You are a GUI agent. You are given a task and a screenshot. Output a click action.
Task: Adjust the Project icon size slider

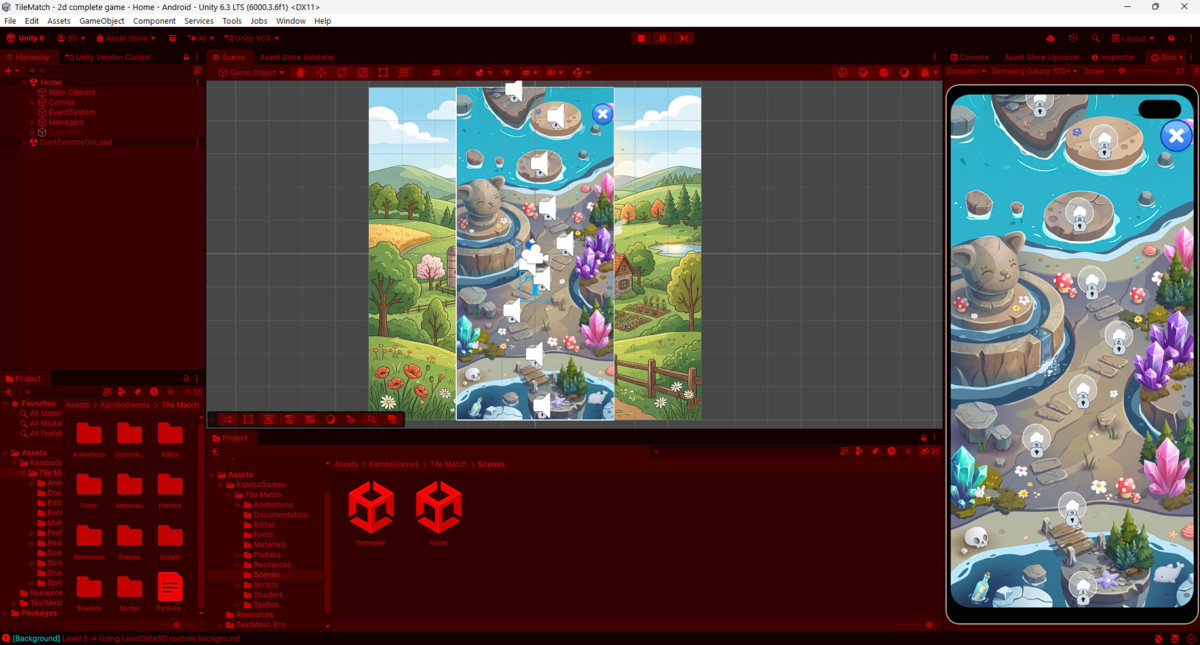[176, 625]
